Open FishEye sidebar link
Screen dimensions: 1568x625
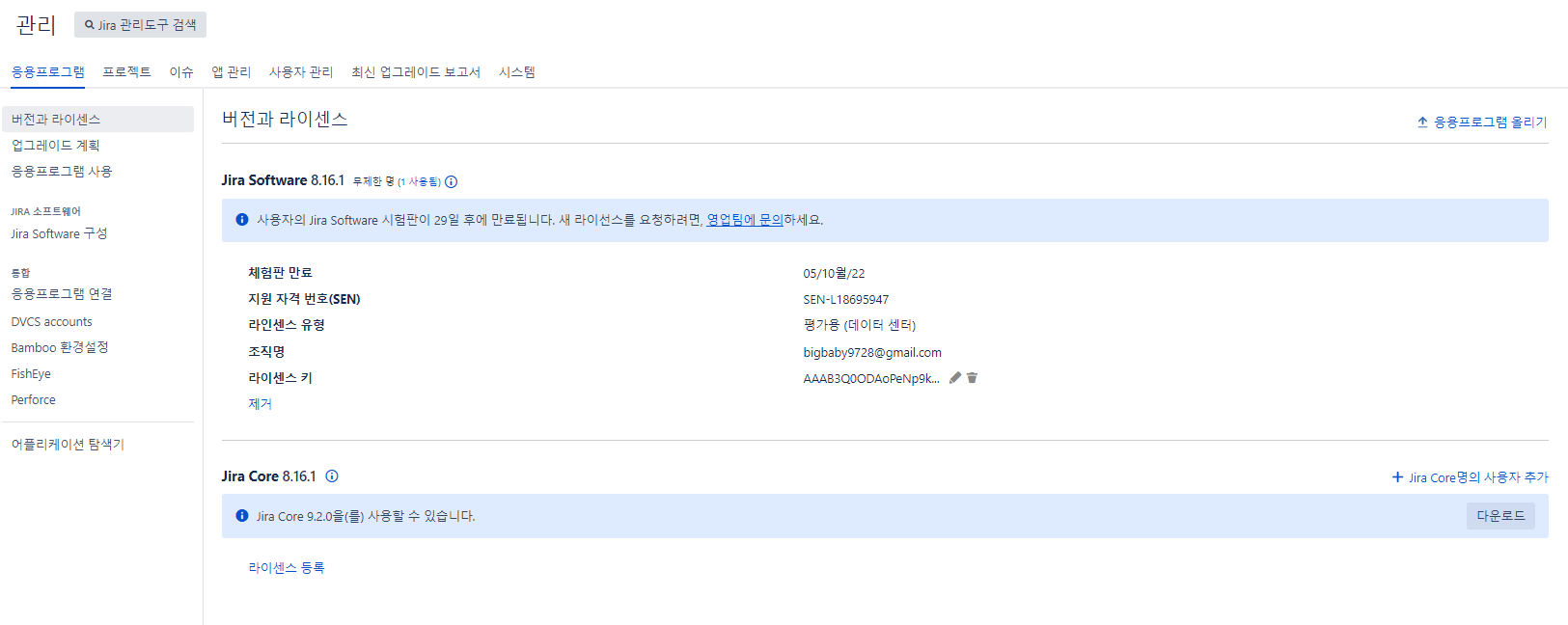31,374
